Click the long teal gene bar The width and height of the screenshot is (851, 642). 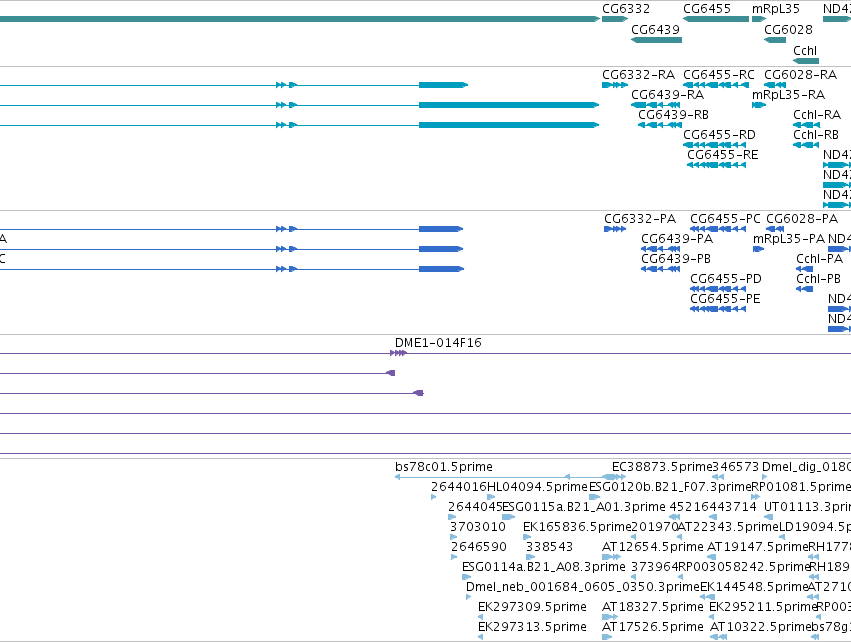click(300, 19)
